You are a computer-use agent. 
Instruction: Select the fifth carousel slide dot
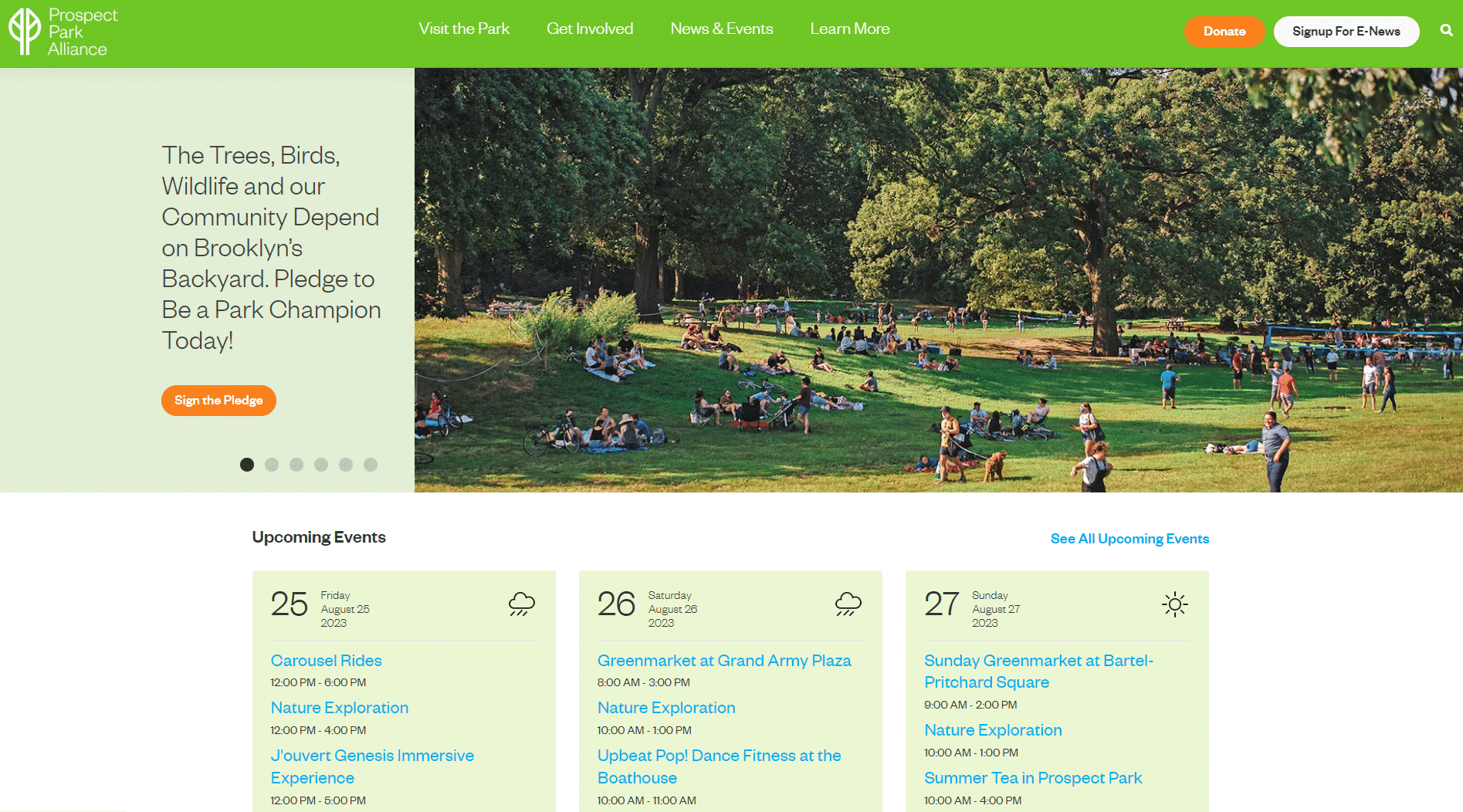pyautogui.click(x=346, y=465)
